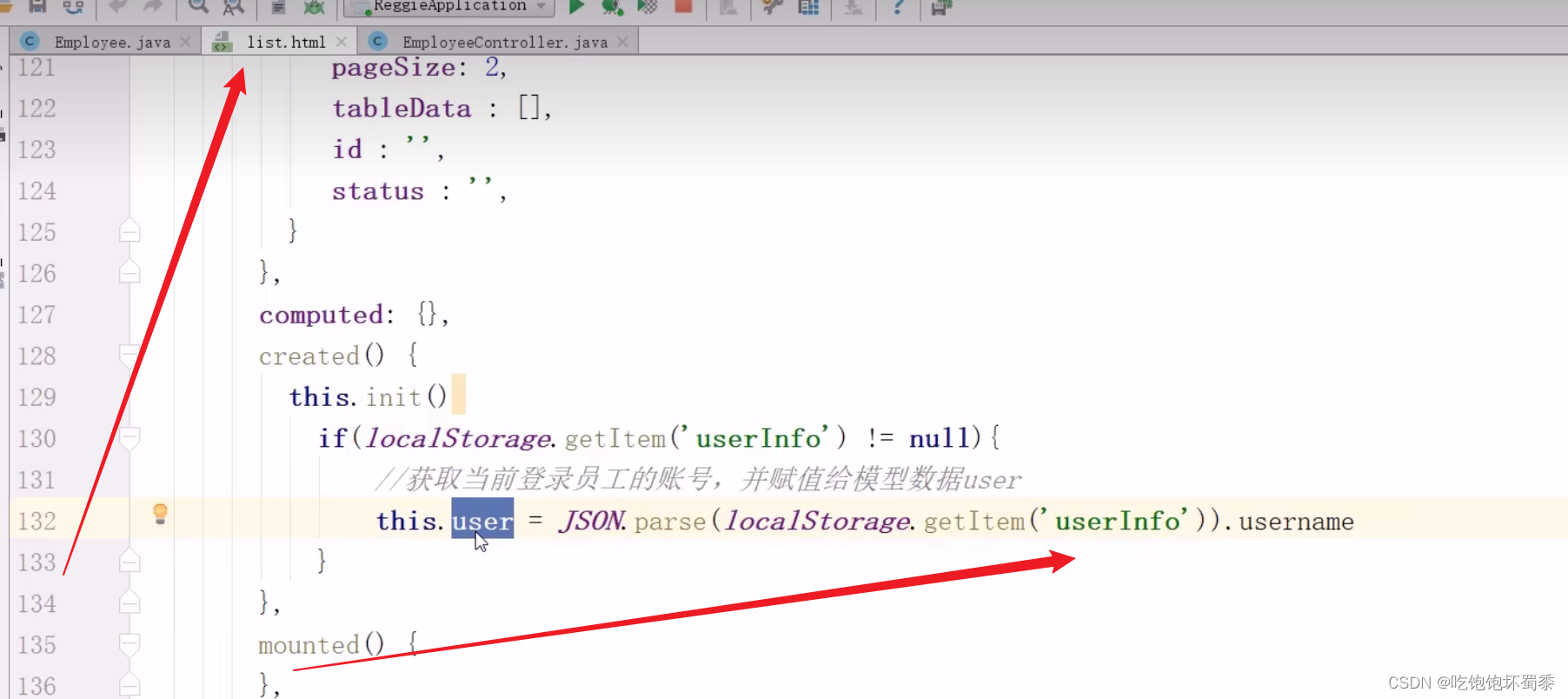Collapse the fold end marker on line 134

(x=130, y=602)
